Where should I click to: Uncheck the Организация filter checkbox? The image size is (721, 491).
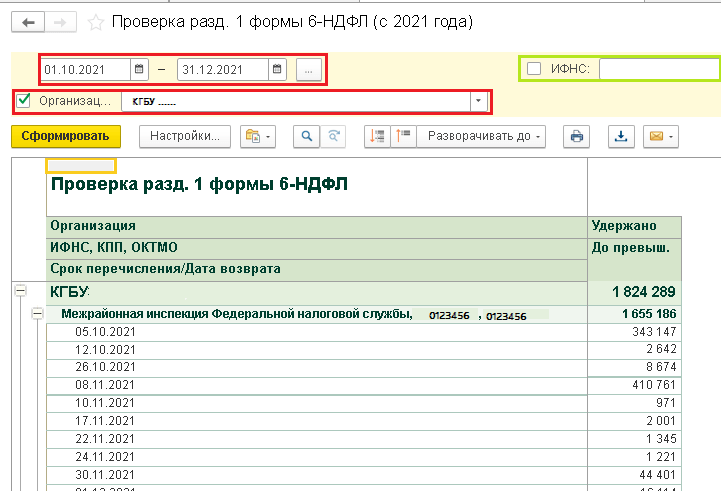point(24,101)
